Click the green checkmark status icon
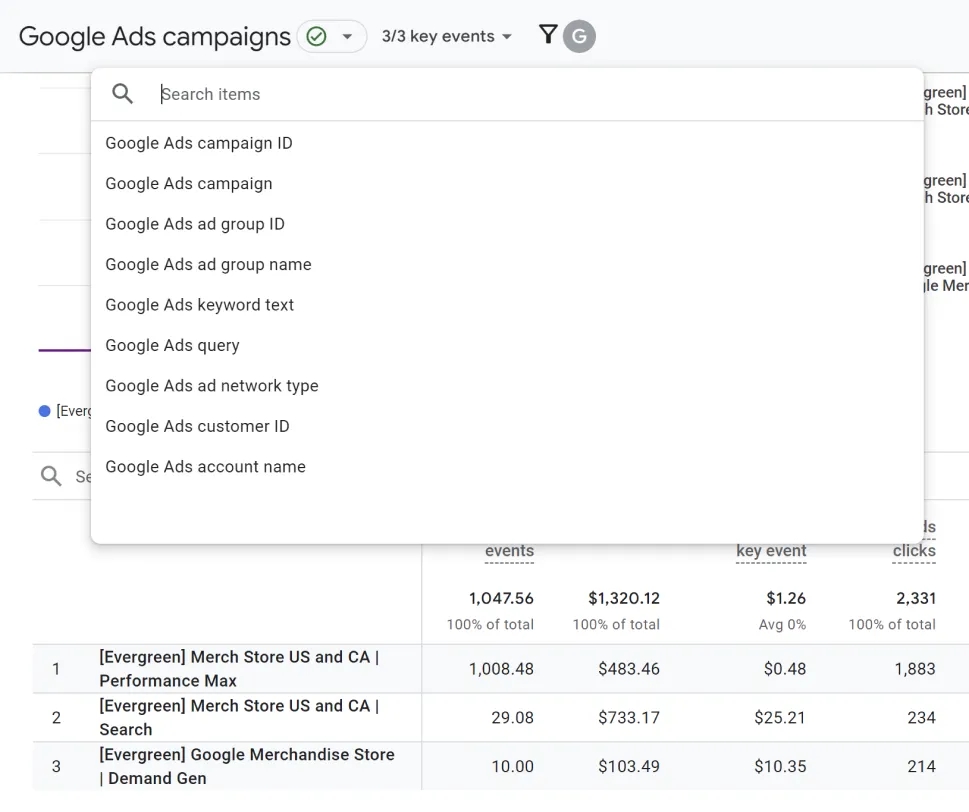Screen dimensions: 969x812 coord(316,36)
